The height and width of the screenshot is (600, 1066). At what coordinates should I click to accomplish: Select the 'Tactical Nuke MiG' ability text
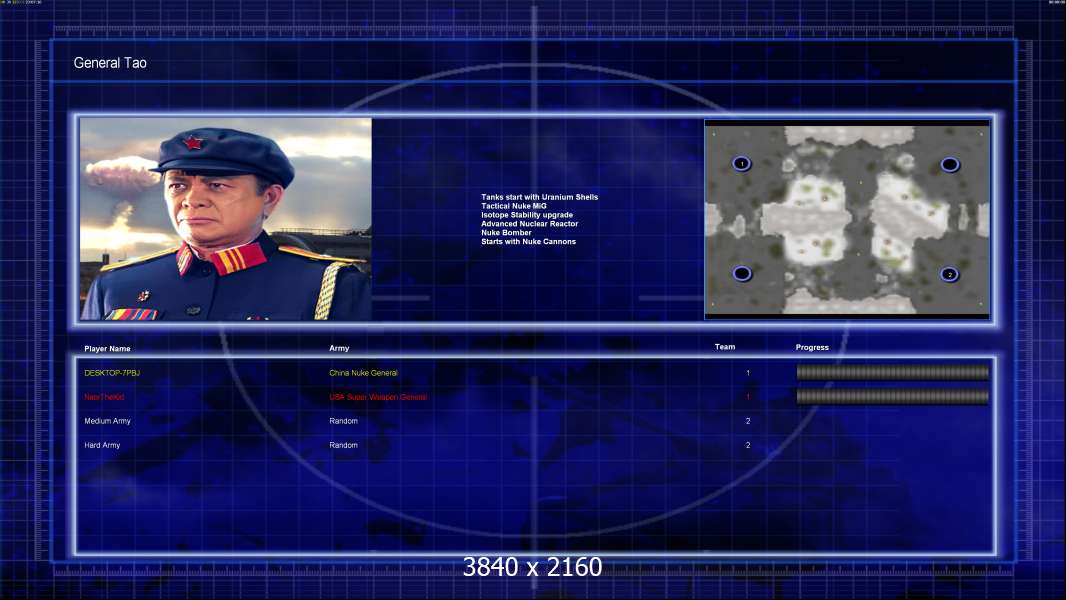(514, 206)
